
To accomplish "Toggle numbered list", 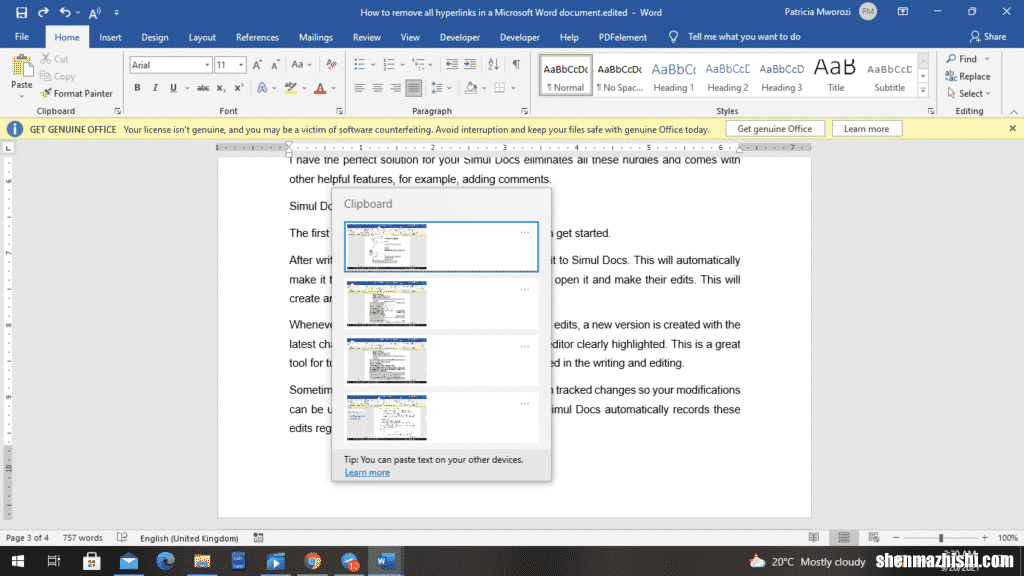I will pyautogui.click(x=389, y=64).
